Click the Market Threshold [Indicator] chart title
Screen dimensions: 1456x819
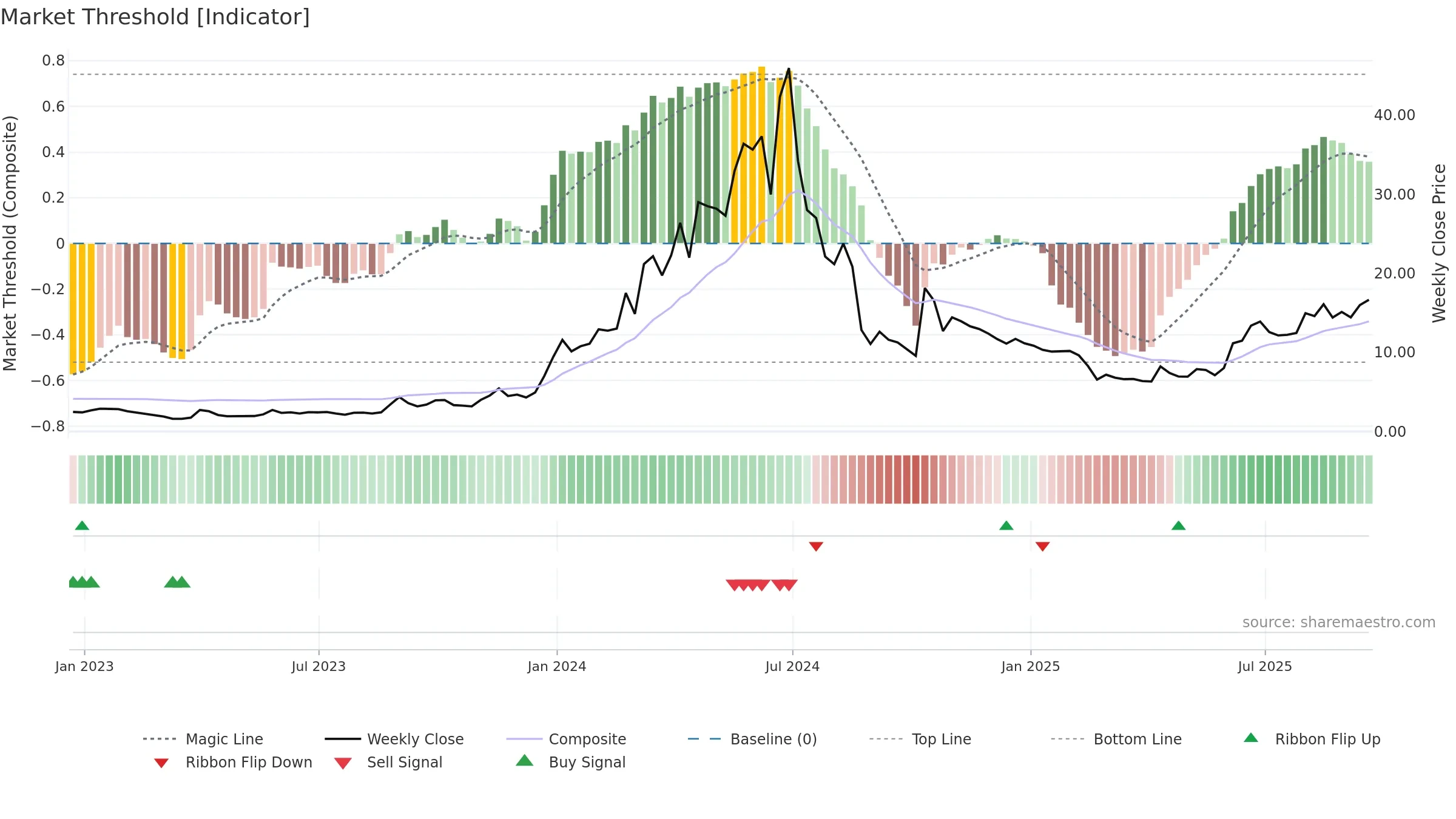coord(155,17)
